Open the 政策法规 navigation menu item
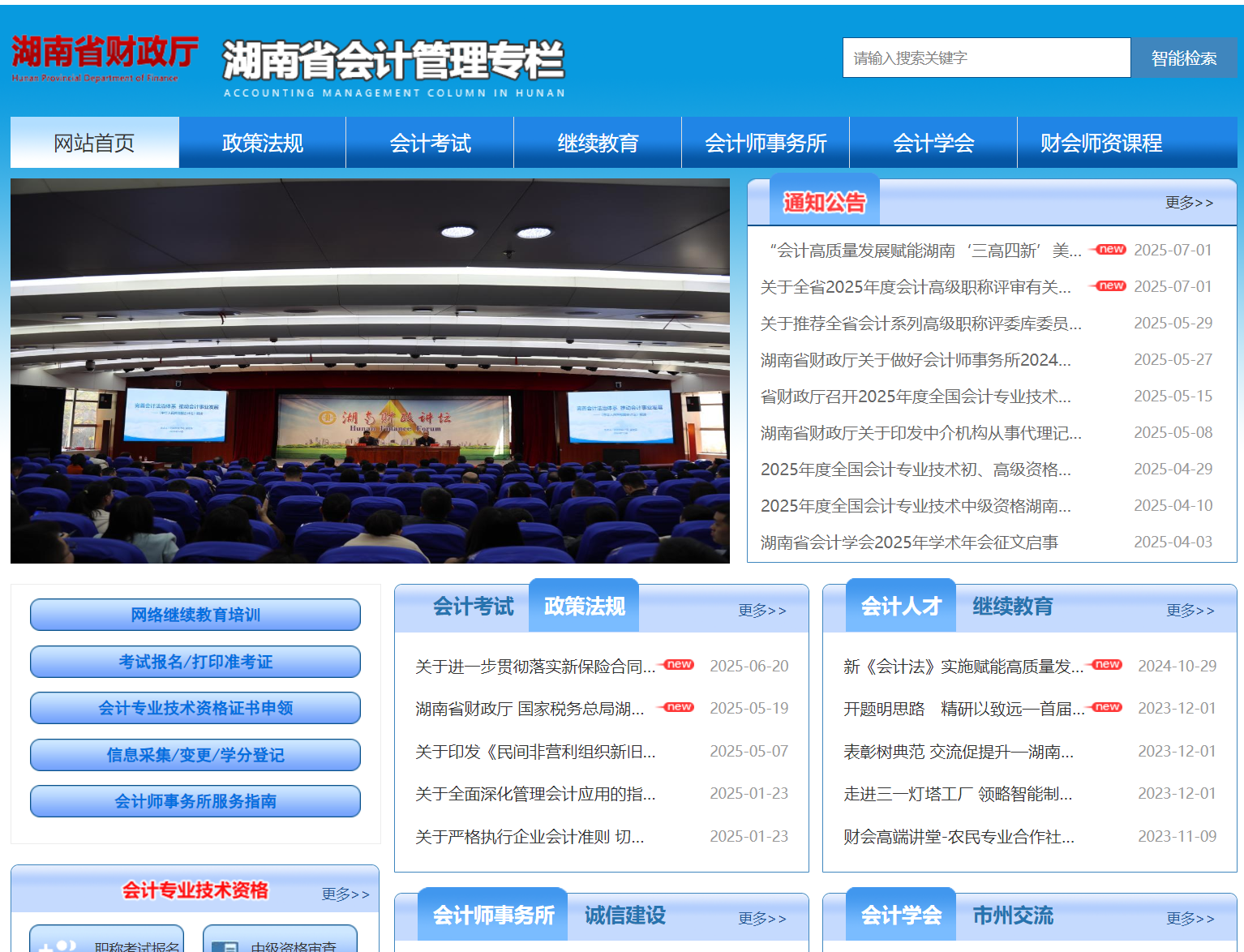 pyautogui.click(x=262, y=144)
